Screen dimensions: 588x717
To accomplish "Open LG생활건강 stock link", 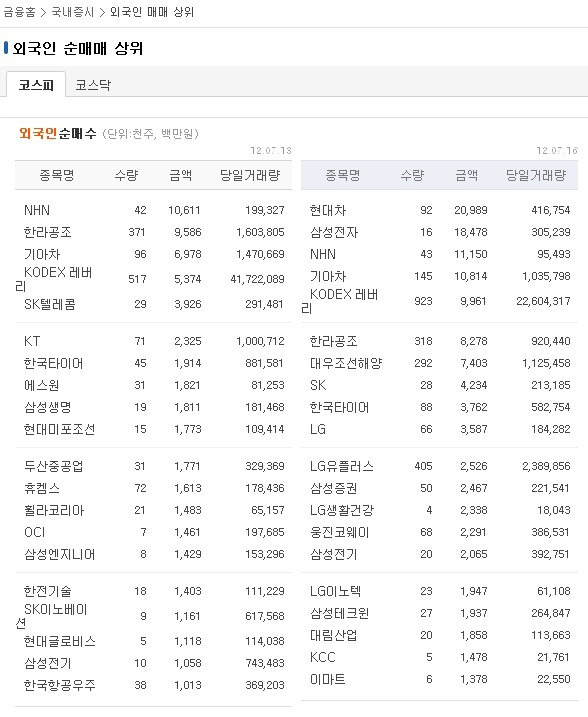I will 342,510.
